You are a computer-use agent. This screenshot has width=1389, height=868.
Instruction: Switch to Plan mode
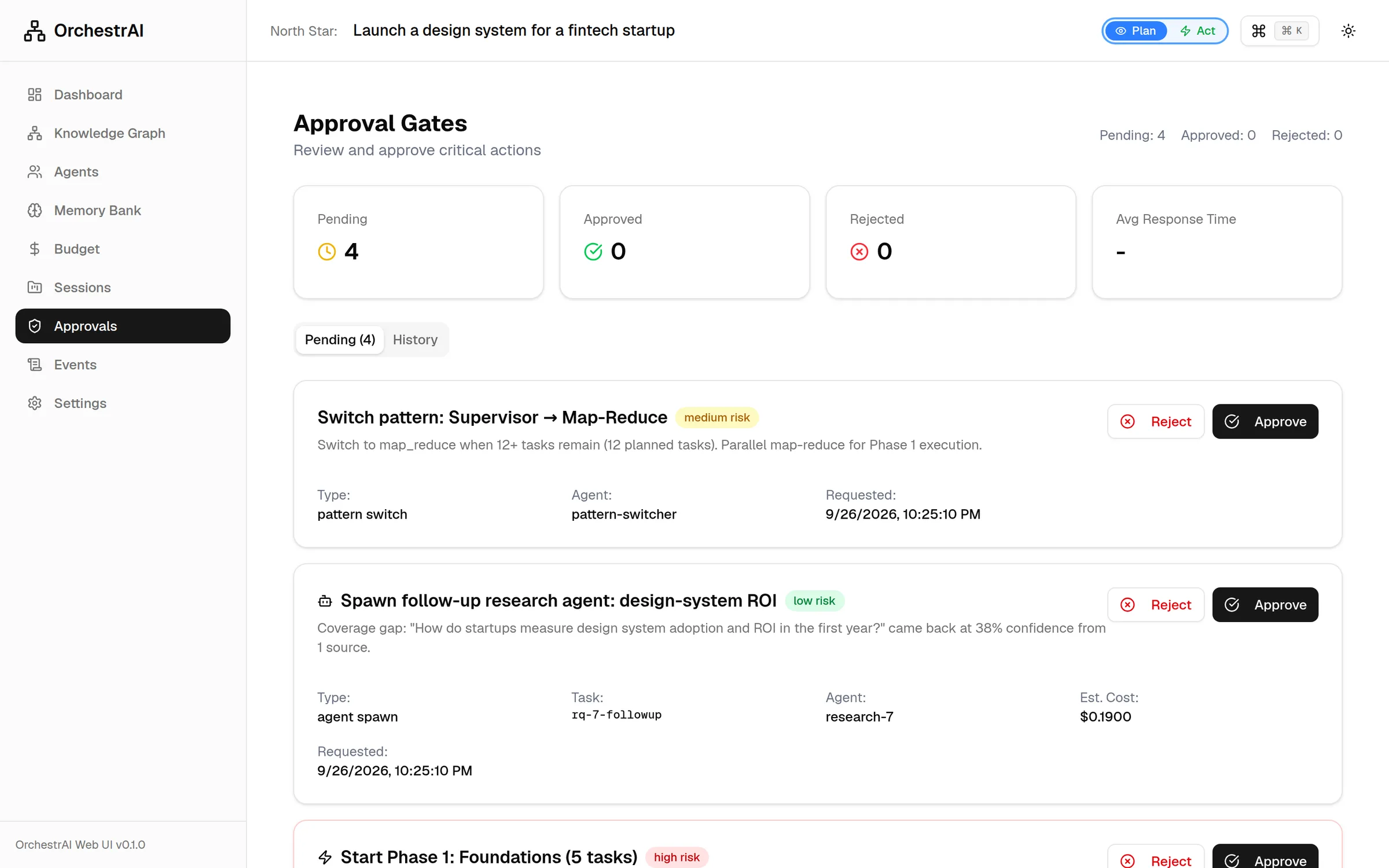pos(1136,31)
